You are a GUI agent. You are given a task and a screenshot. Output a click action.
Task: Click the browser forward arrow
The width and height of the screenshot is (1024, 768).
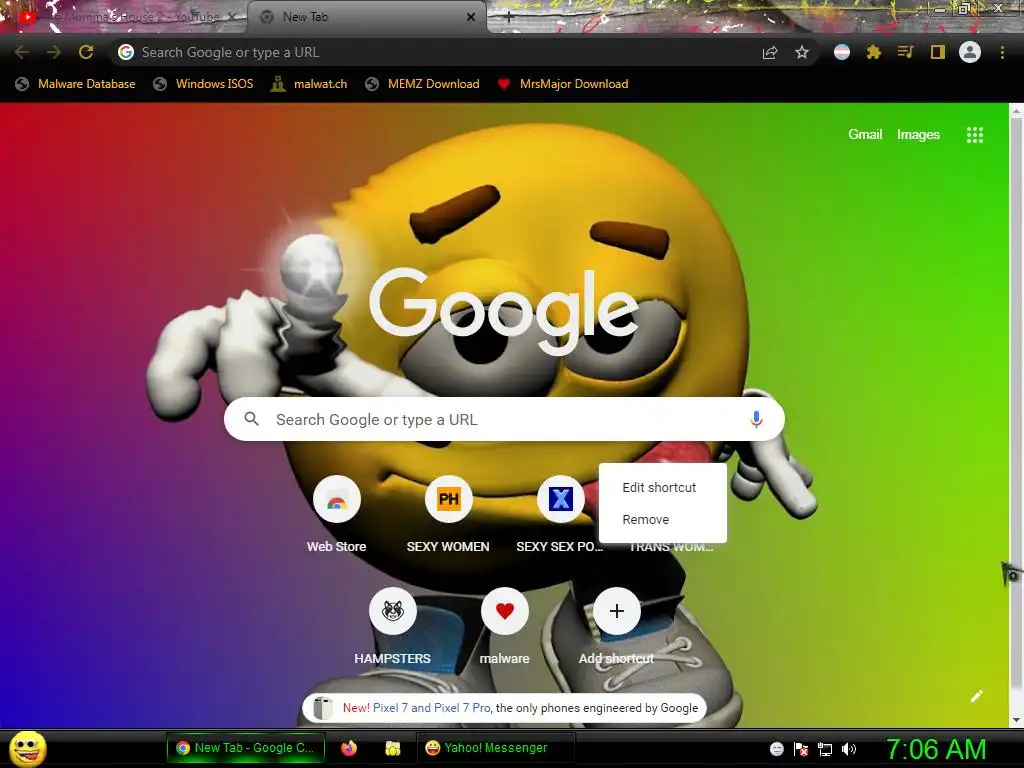(x=54, y=52)
